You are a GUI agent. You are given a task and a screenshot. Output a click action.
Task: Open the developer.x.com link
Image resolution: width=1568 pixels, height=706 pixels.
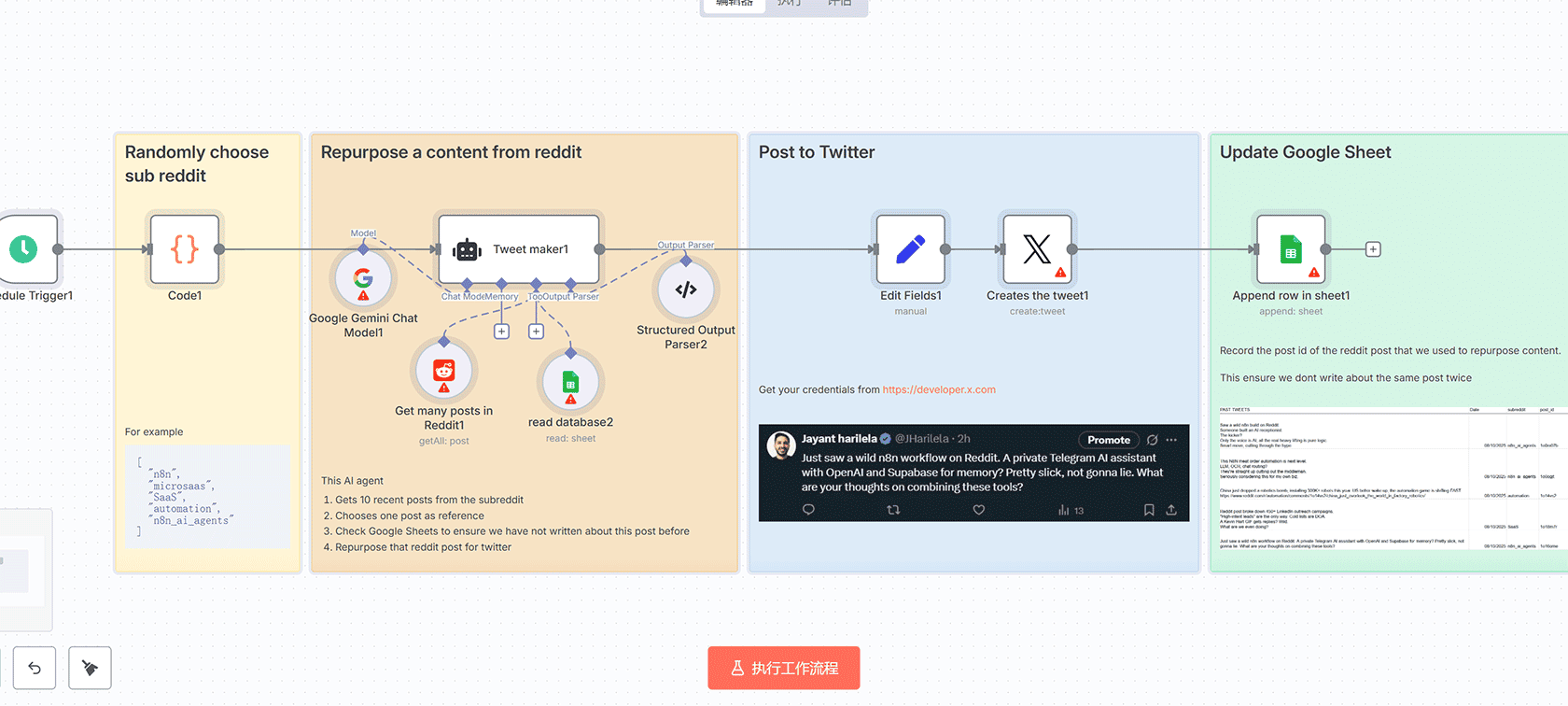(x=939, y=390)
